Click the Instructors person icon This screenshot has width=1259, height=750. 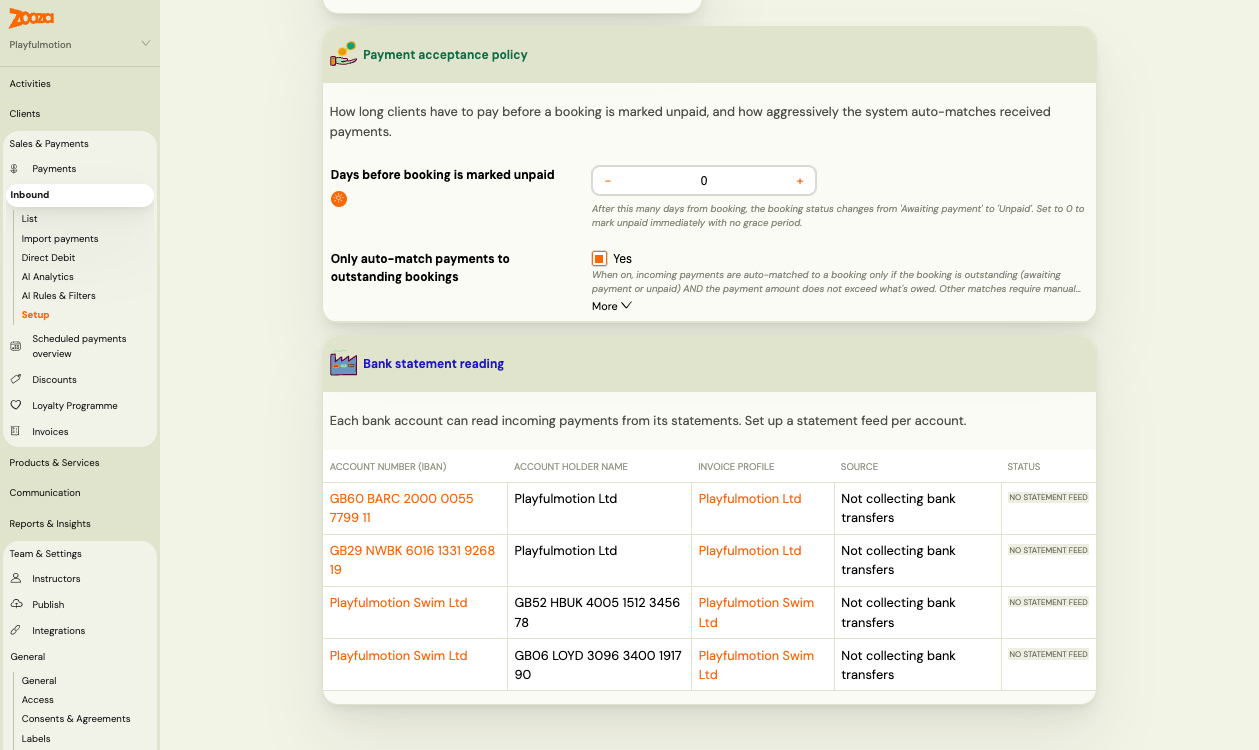(15, 579)
